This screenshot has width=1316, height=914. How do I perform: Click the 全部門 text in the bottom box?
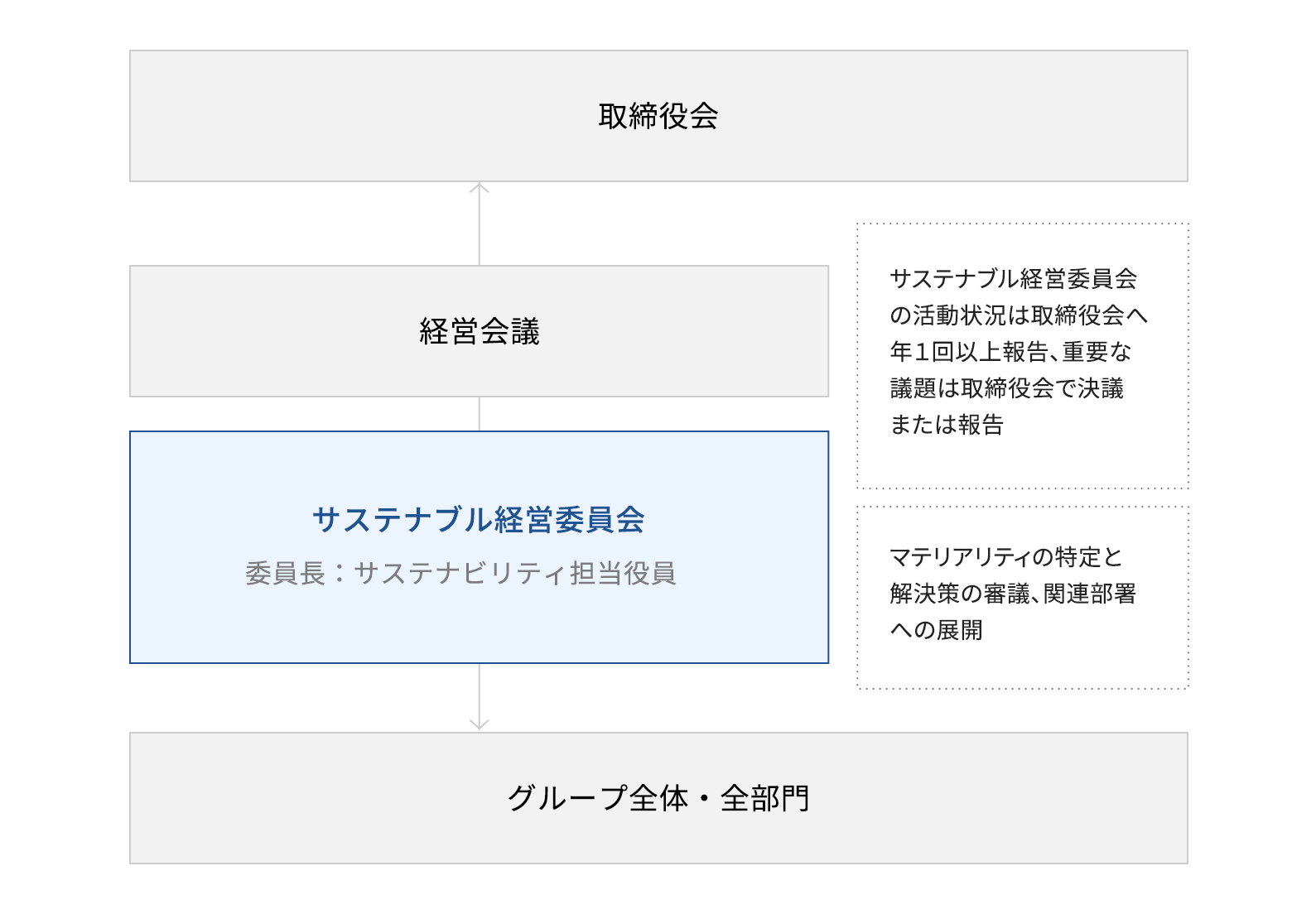coord(764,798)
